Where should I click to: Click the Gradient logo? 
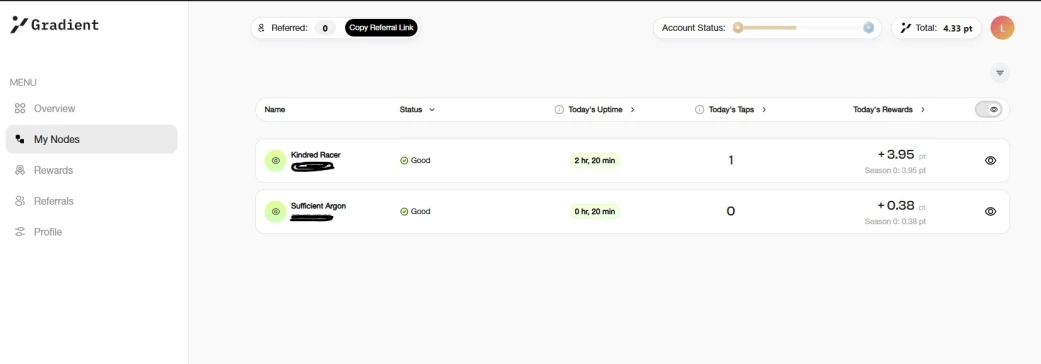tap(54, 25)
